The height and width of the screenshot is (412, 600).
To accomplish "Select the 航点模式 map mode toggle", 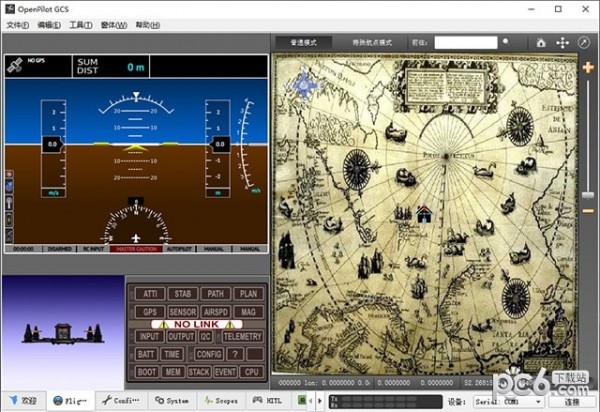I will click(x=372, y=42).
